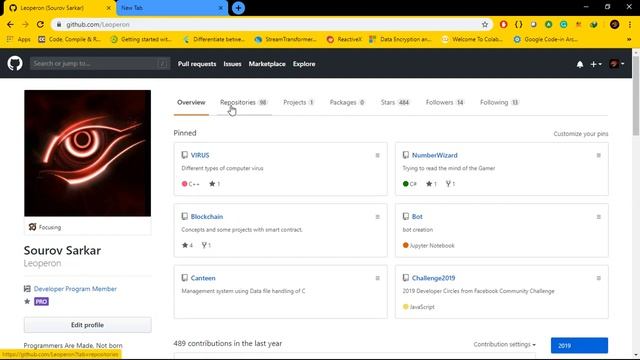
Task: Open the Canteen pinned repository
Action: click(x=203, y=278)
